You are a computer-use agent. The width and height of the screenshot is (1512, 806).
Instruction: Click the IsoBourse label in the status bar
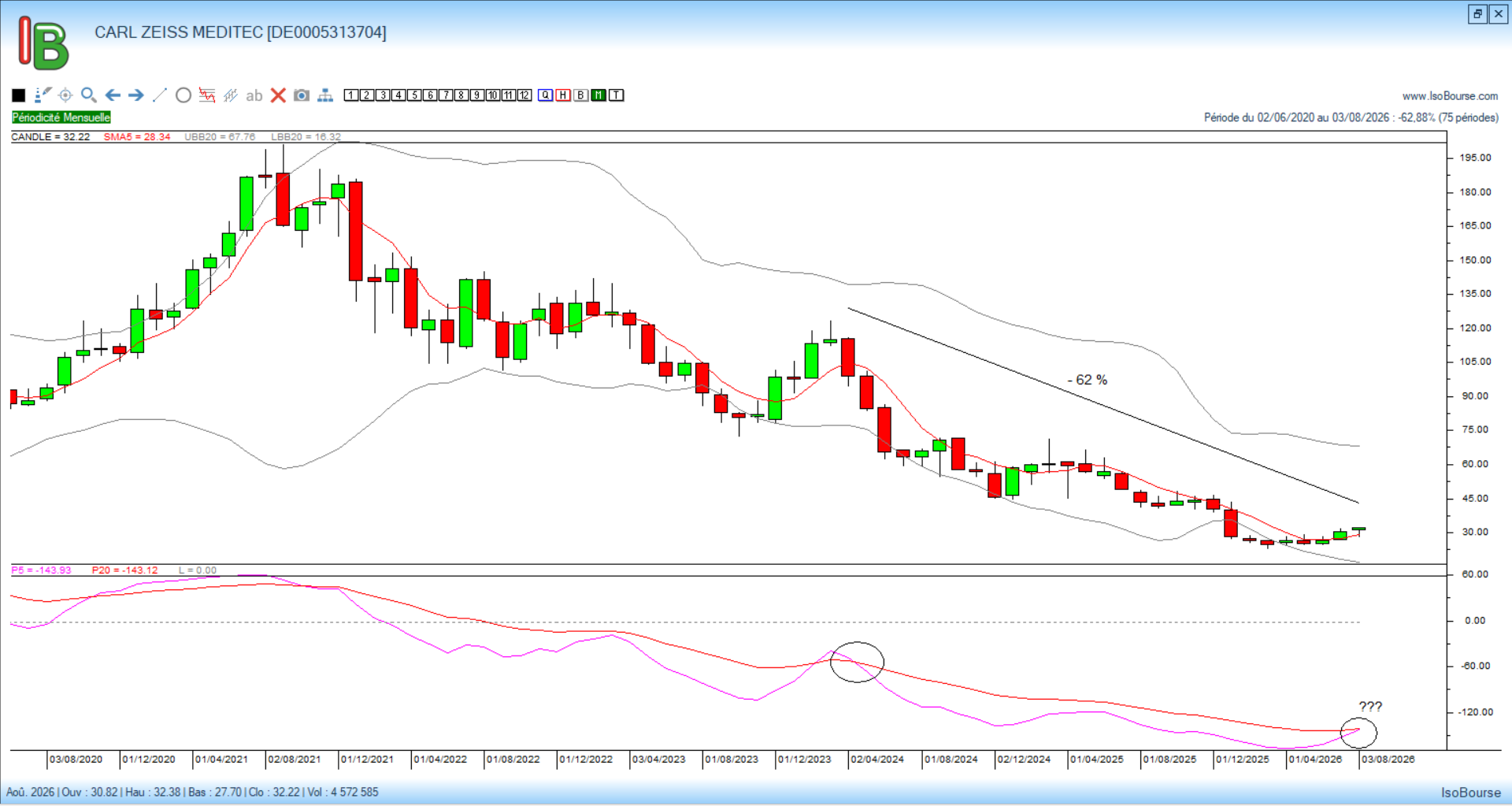coord(1471,793)
